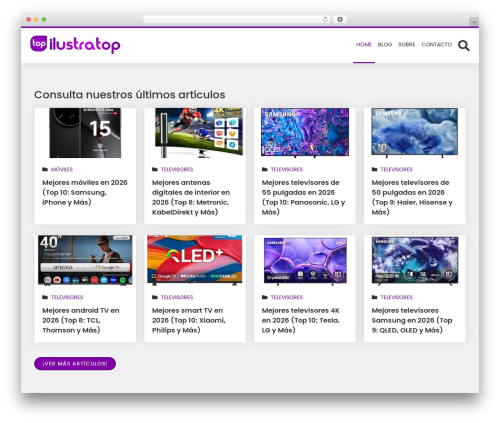Image resolution: width=500 pixels, height=423 pixels.
Task: Open the SOBRE menu item
Action: click(x=407, y=44)
